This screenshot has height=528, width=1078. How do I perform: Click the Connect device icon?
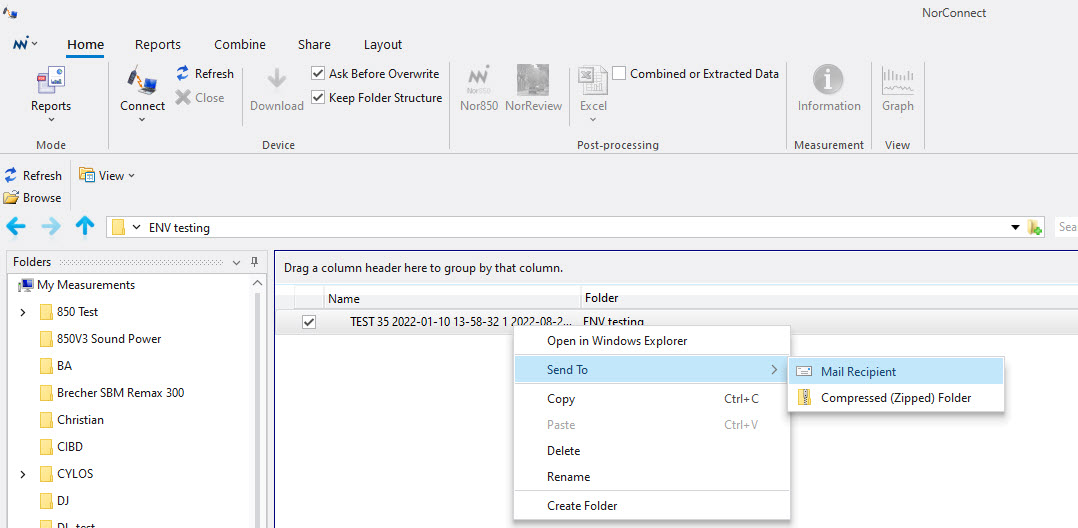coord(142,80)
